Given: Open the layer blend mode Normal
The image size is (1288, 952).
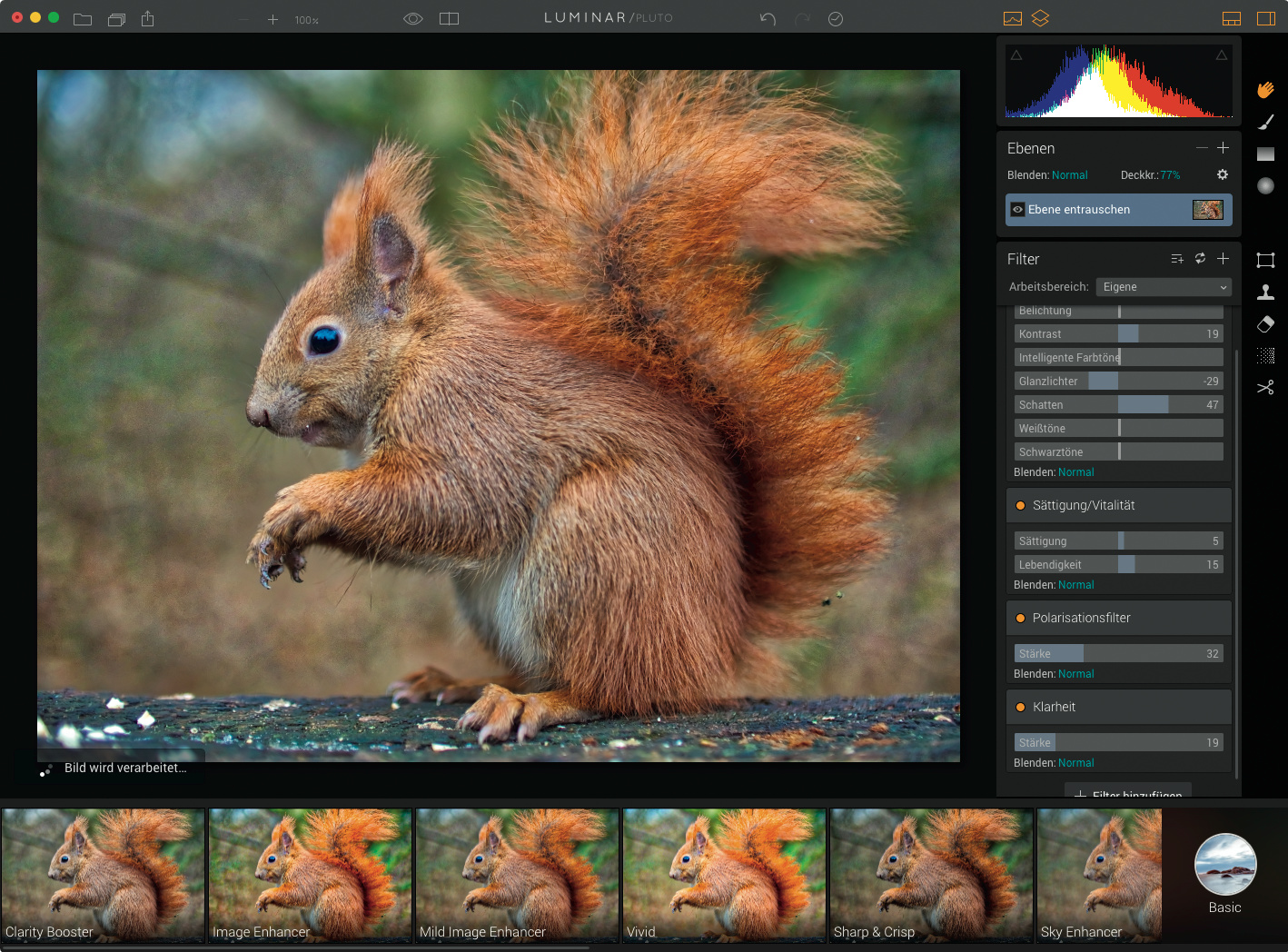Looking at the screenshot, I should (x=1069, y=175).
